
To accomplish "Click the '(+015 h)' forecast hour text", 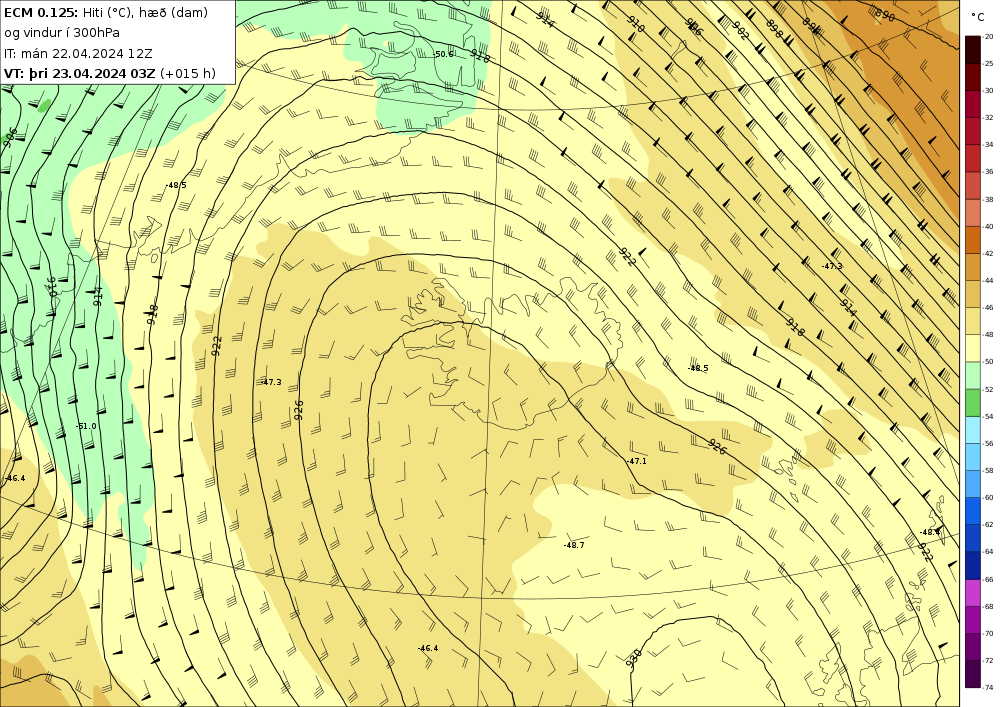I will [x=188, y=73].
